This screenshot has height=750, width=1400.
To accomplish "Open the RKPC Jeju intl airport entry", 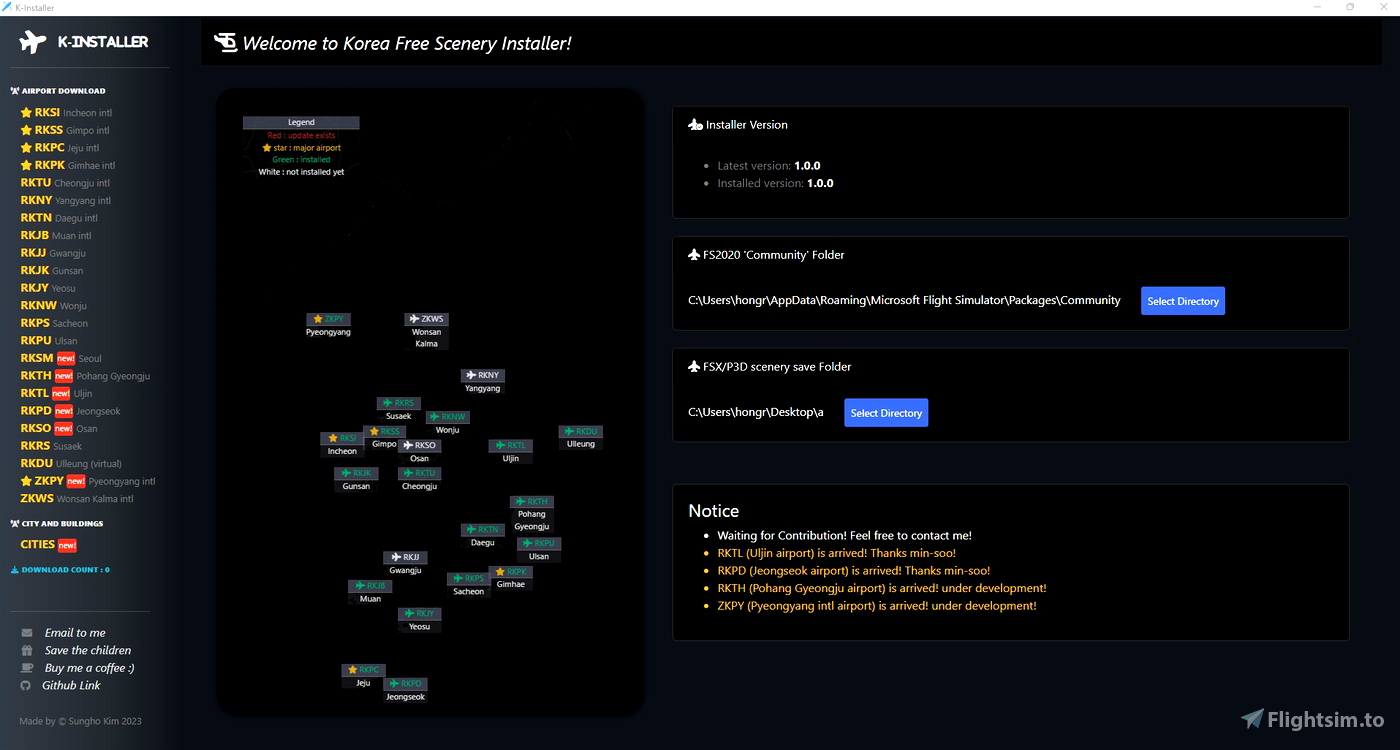I will click(60, 148).
